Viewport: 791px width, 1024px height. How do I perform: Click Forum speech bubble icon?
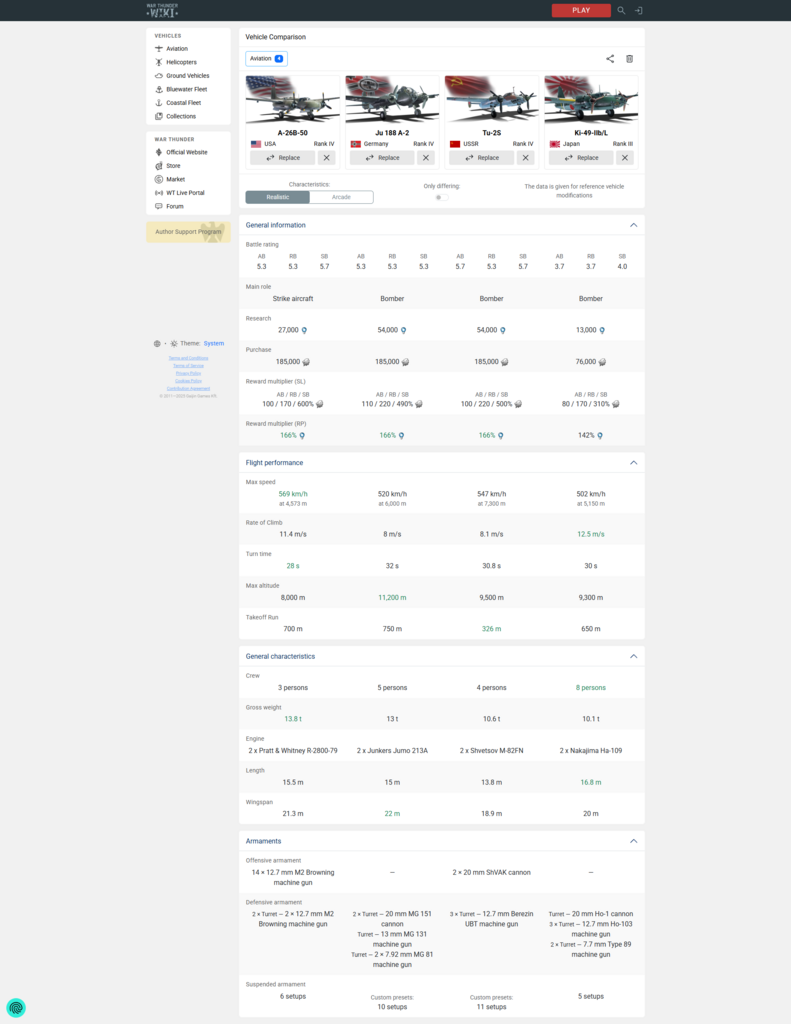pos(159,206)
